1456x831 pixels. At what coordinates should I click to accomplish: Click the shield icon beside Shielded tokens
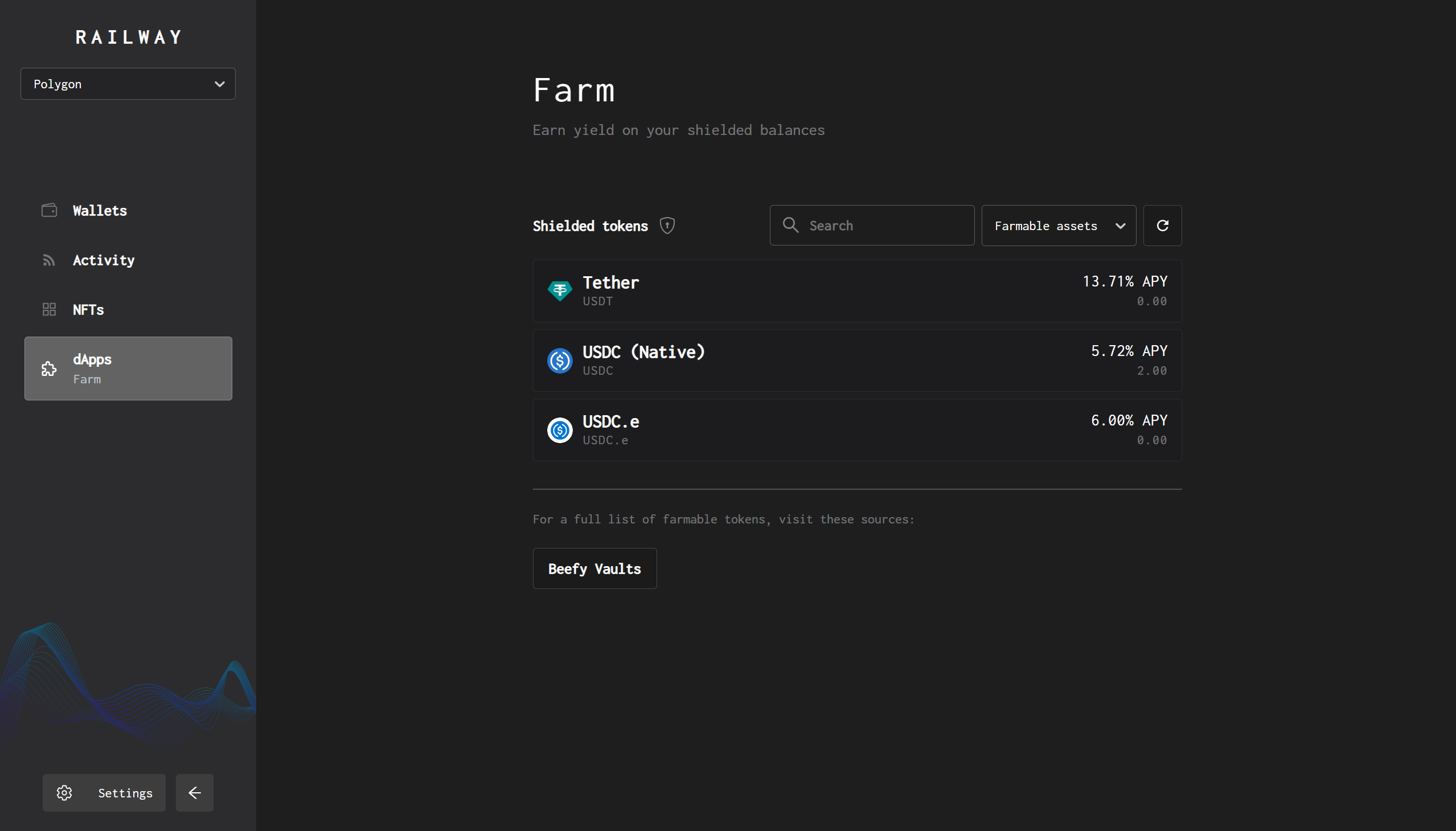point(667,226)
